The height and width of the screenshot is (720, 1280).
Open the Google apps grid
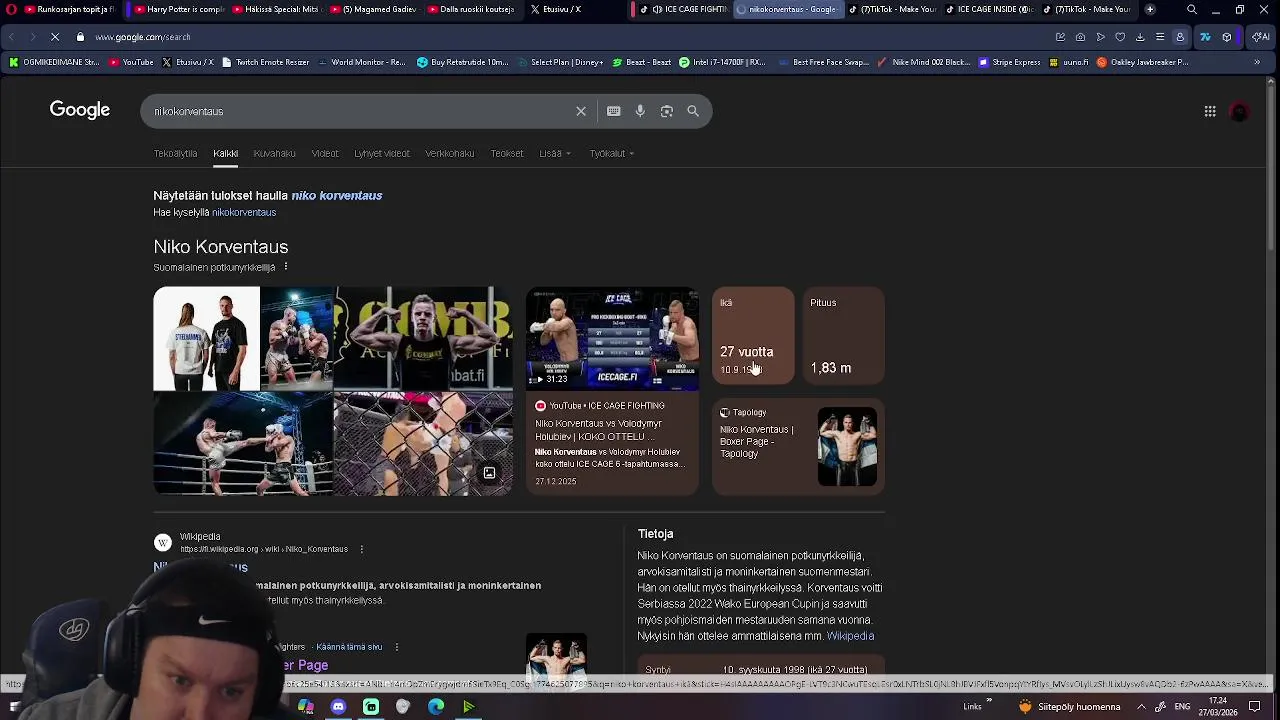click(1210, 111)
